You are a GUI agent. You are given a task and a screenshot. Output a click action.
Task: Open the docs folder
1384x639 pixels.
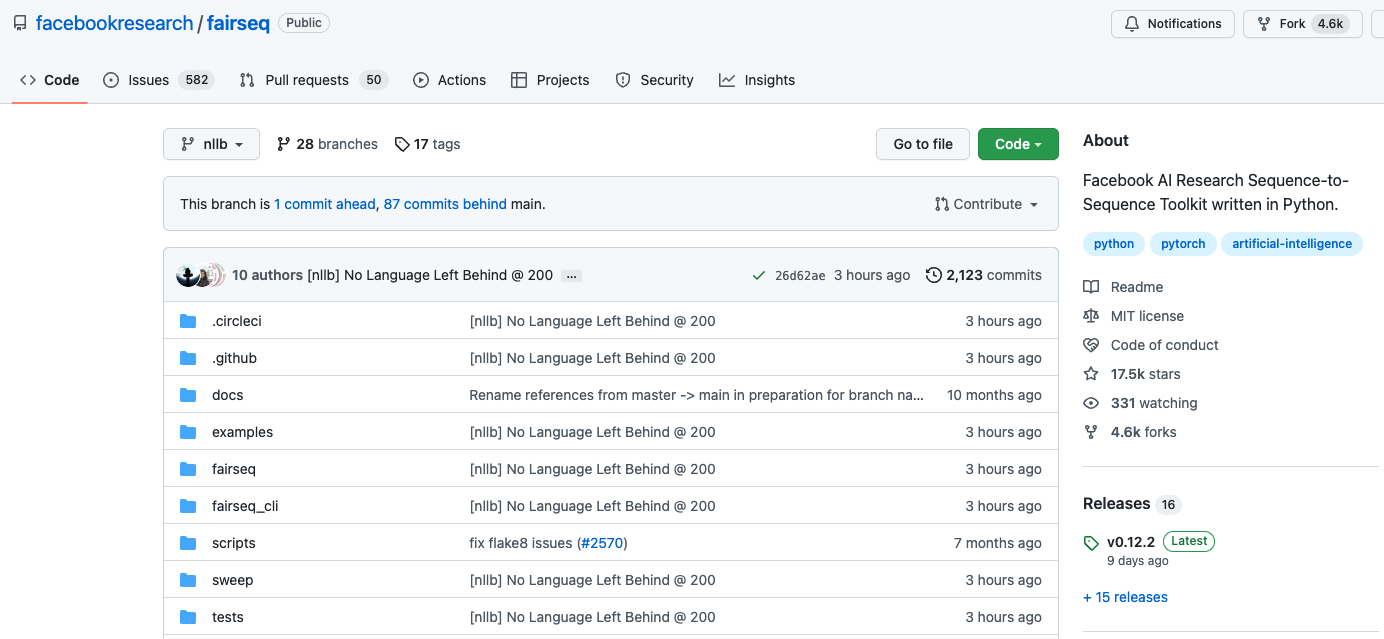point(228,395)
